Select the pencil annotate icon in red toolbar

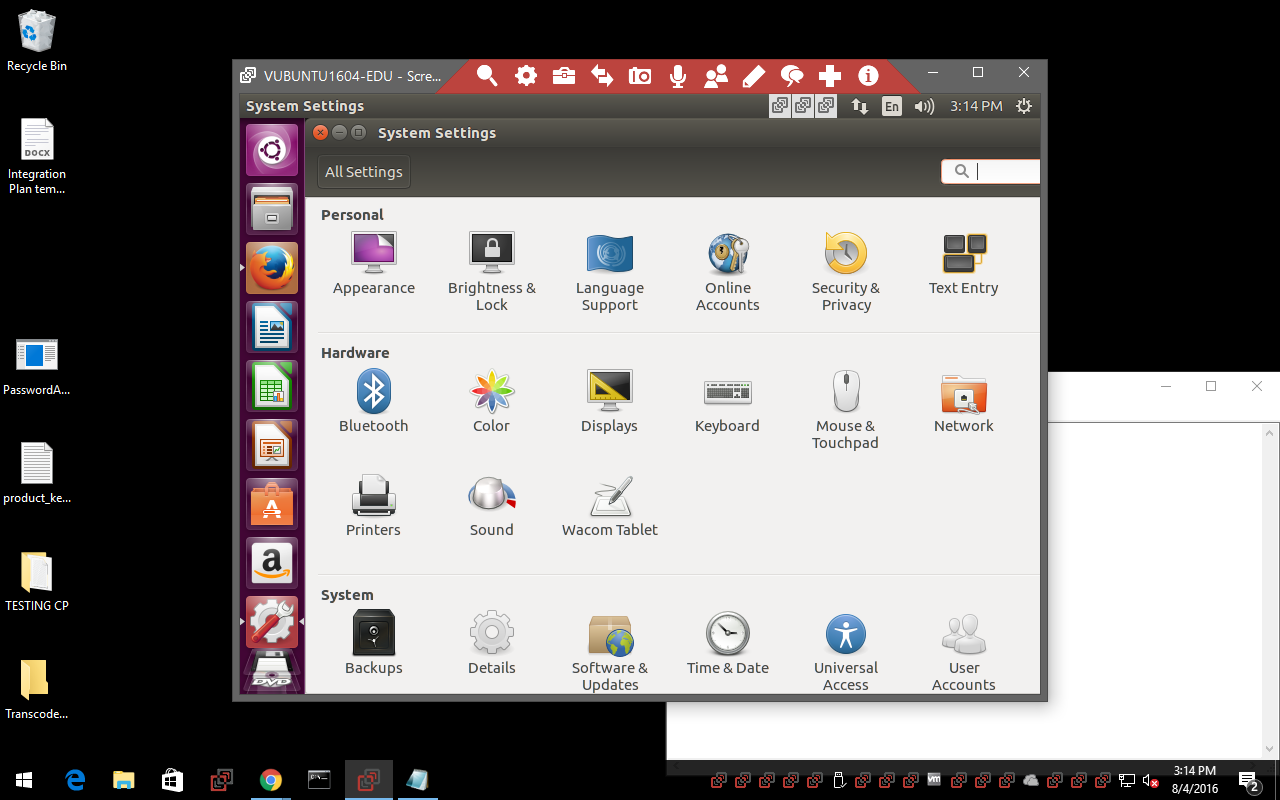pyautogui.click(x=754, y=76)
